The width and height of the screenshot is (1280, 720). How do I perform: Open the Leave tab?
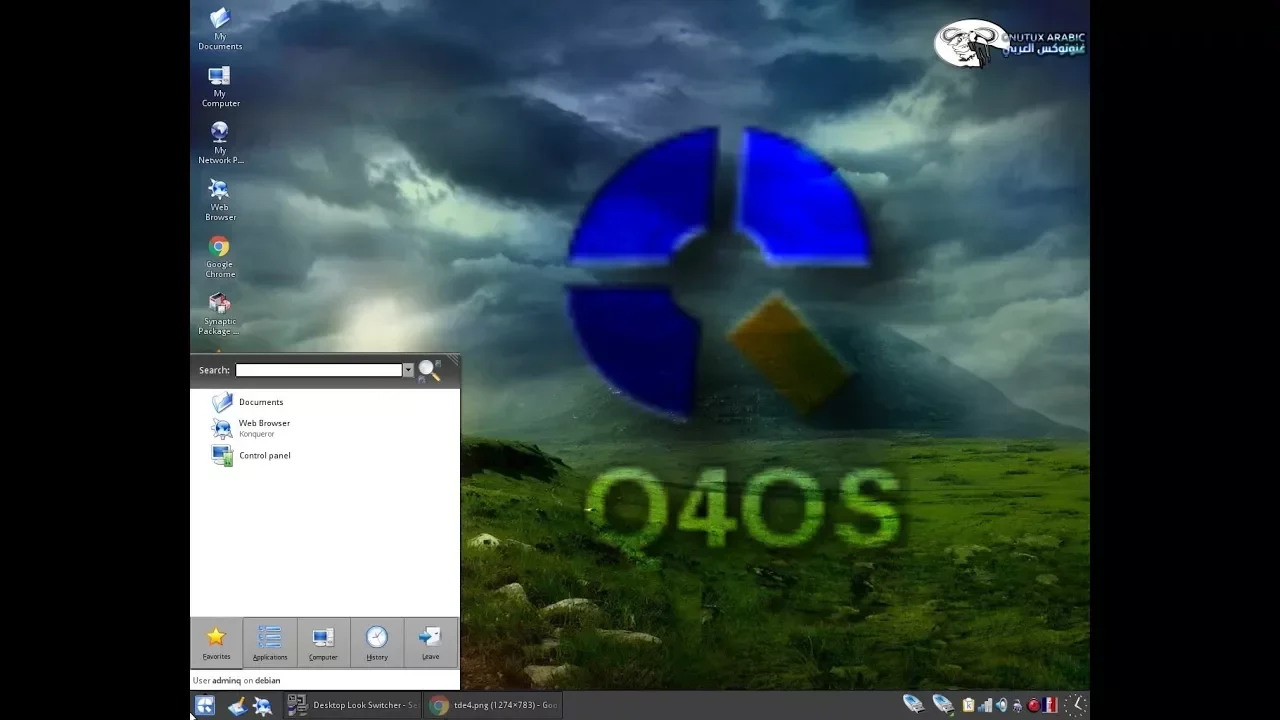point(431,642)
